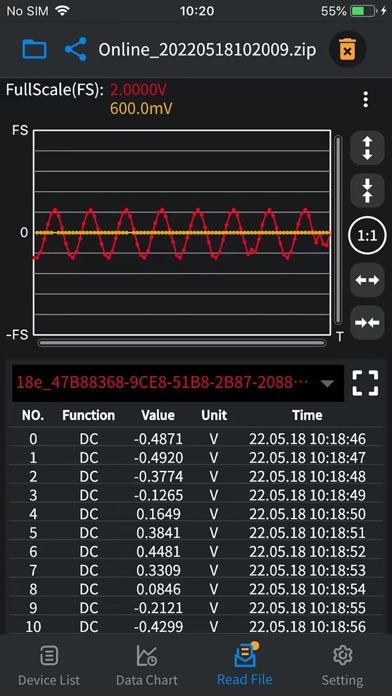Click the Unit column header
The image size is (392, 696).
214,415
